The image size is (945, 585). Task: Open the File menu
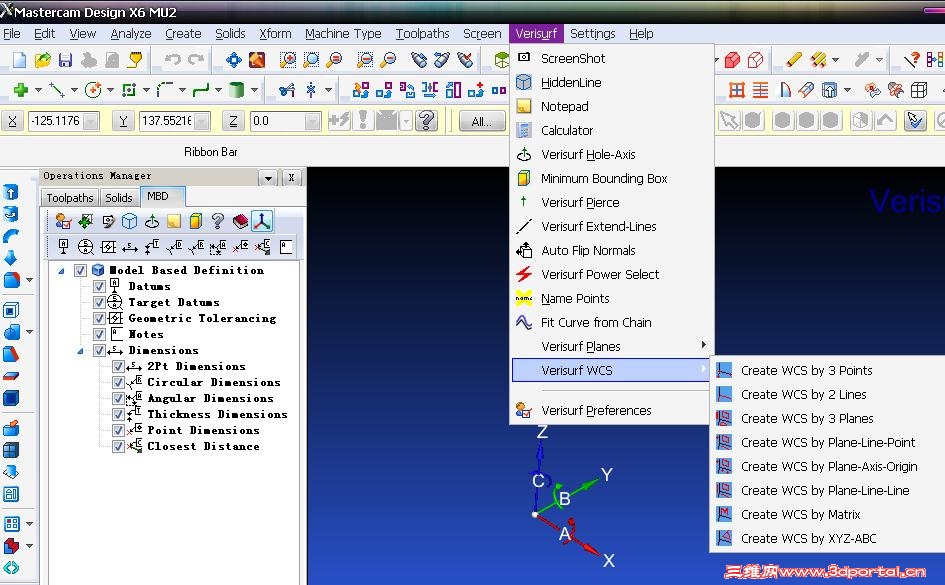11,34
